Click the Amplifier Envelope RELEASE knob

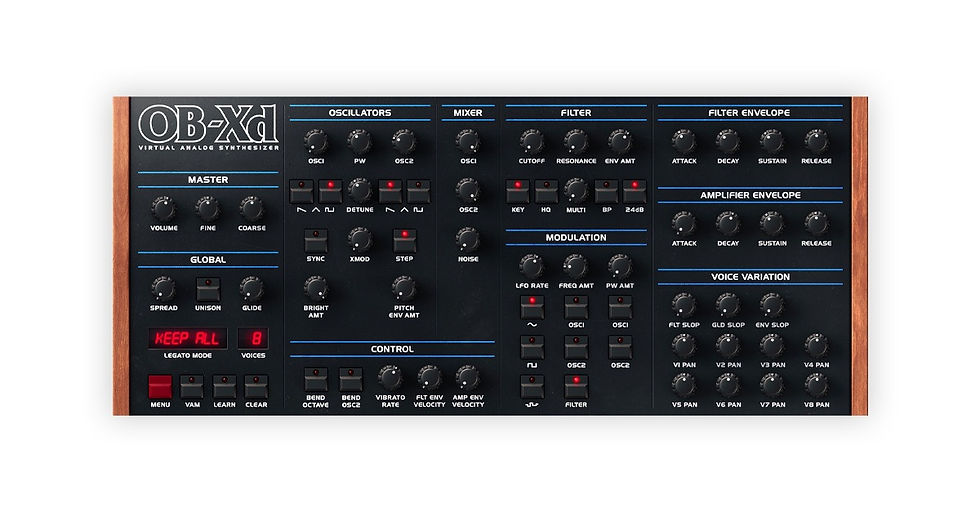point(816,224)
